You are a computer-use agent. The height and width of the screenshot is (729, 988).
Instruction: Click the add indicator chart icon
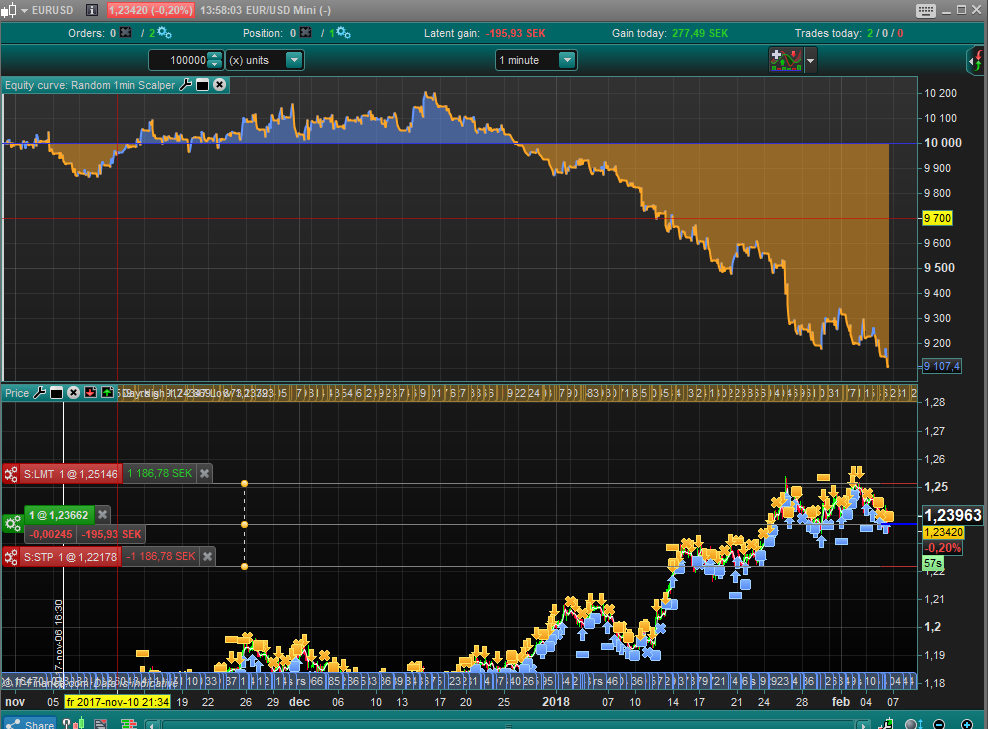click(786, 60)
